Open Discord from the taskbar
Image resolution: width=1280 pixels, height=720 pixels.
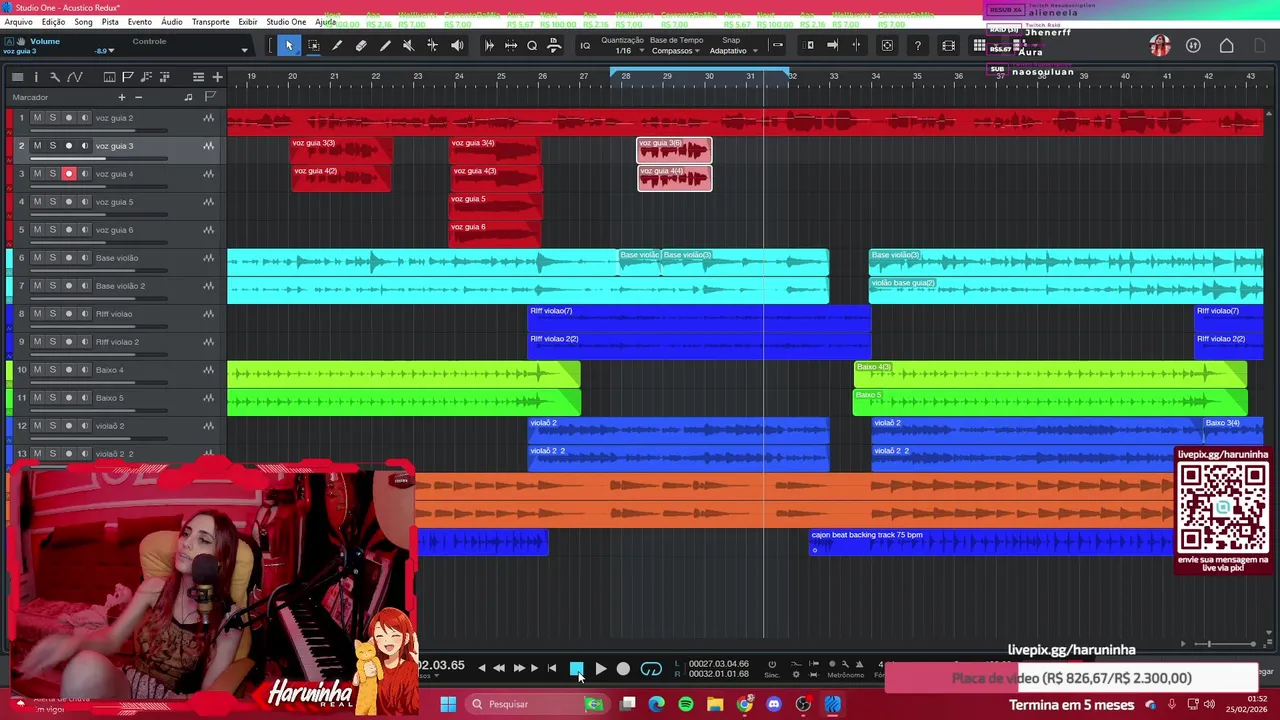point(773,704)
